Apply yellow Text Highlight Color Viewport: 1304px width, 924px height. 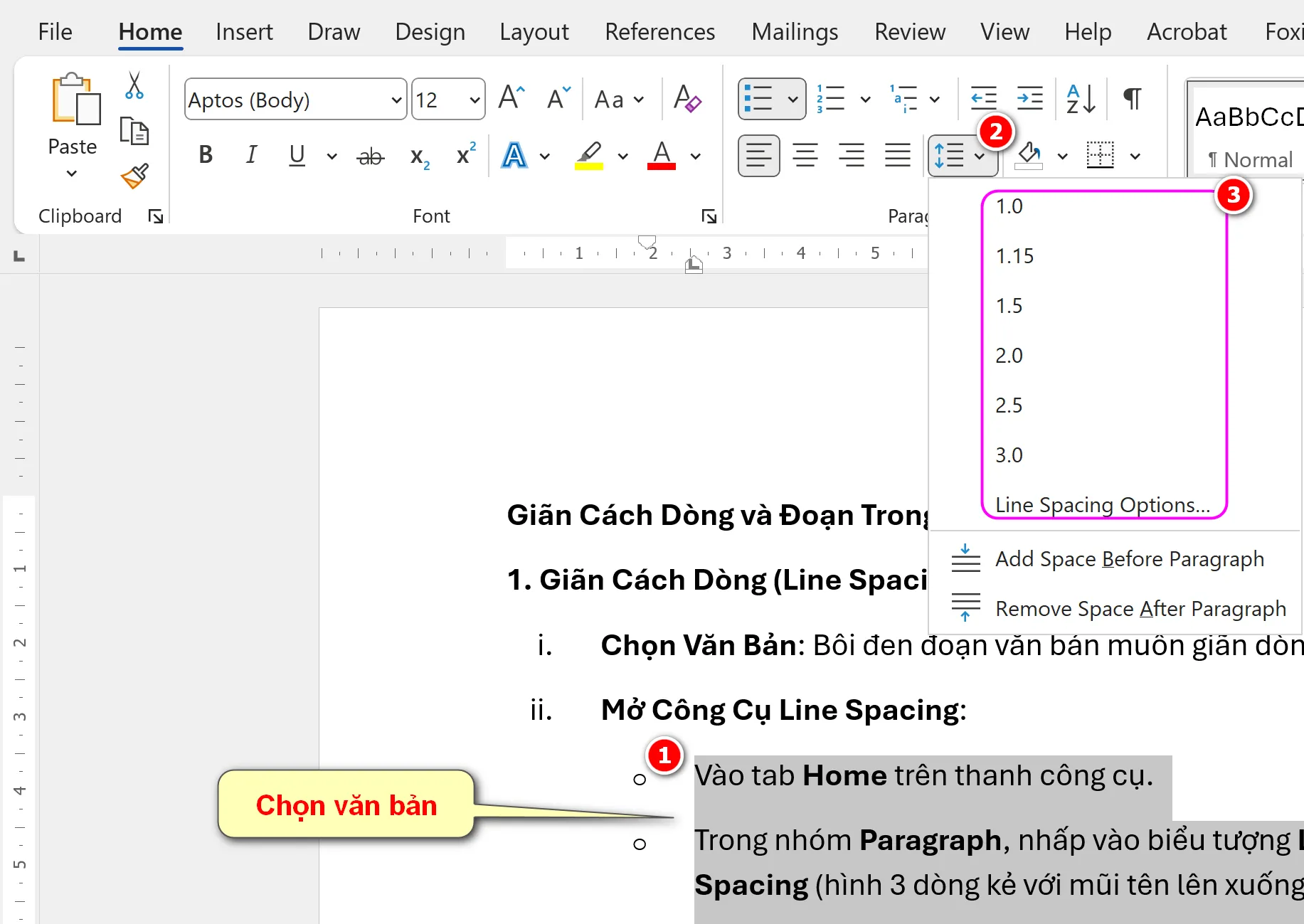pos(588,156)
